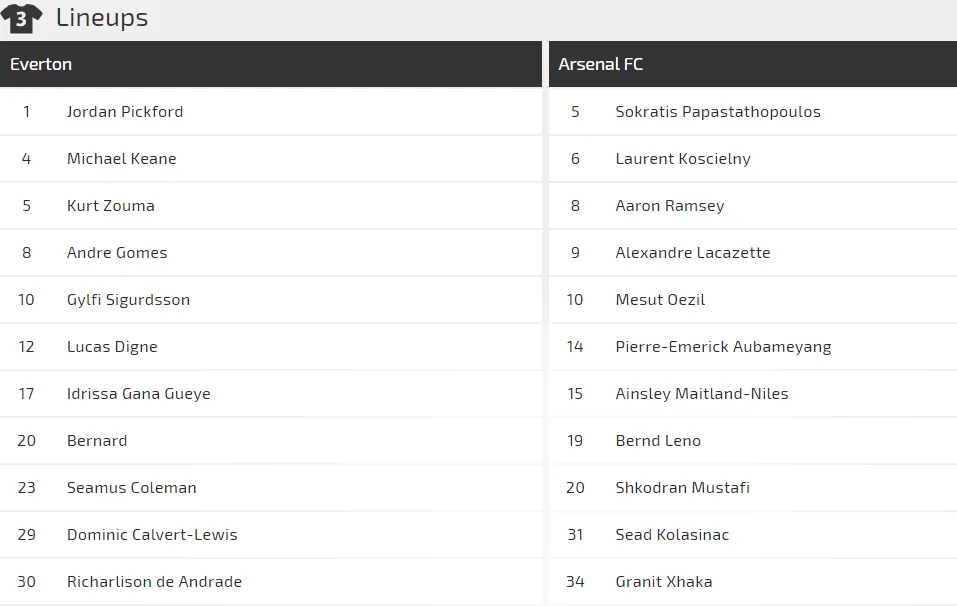Viewport: 957px width, 606px height.
Task: Select Andre Gomes in the lineup
Action: point(117,253)
